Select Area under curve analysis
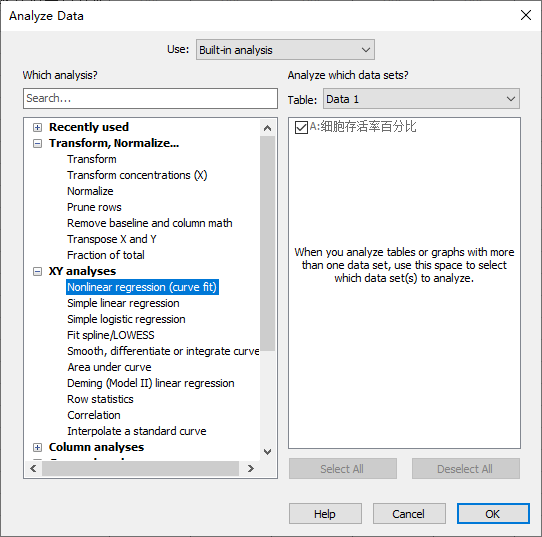This screenshot has height=537, width=542. pyautogui.click(x=109, y=367)
